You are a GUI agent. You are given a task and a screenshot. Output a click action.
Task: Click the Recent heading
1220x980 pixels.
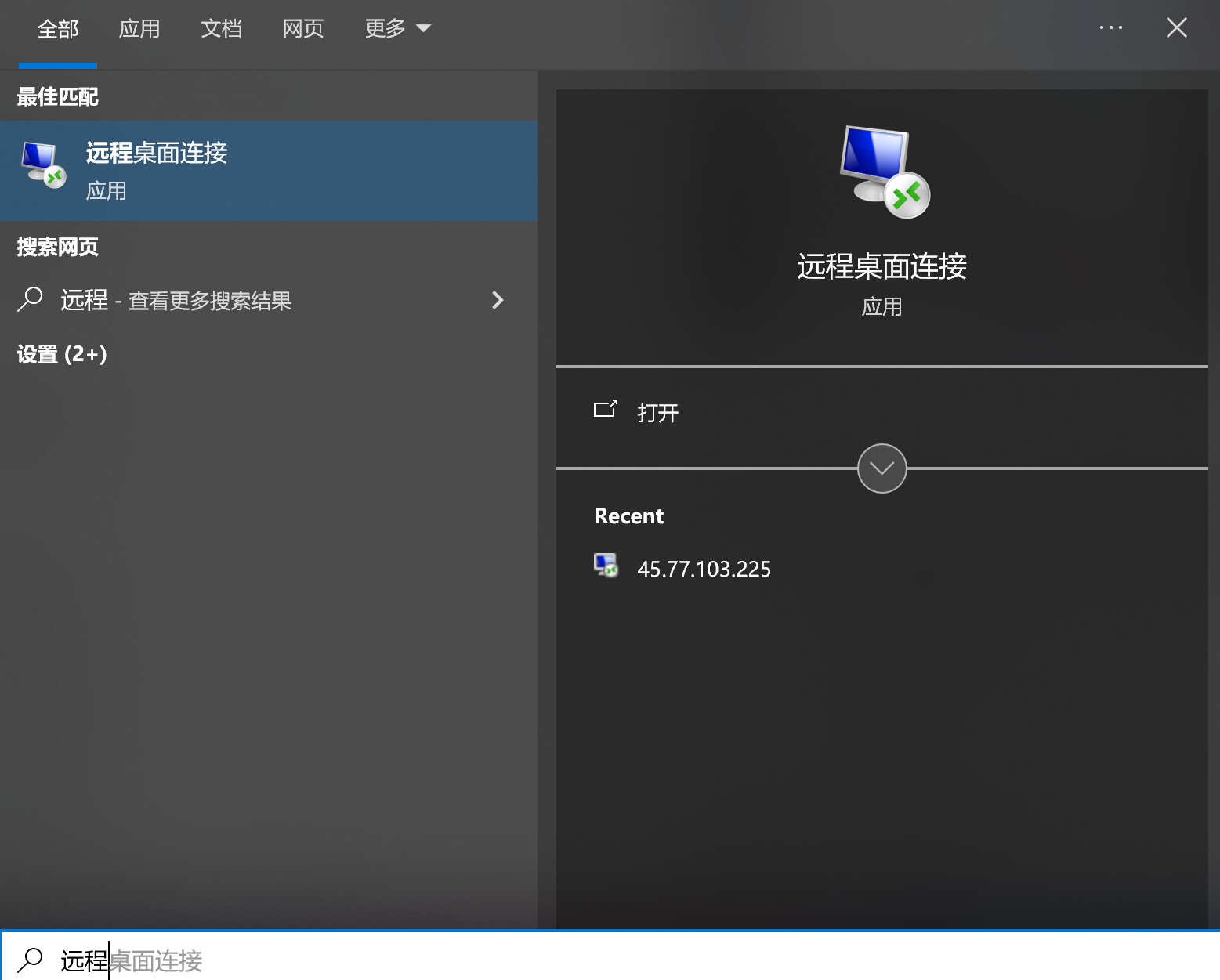[629, 516]
